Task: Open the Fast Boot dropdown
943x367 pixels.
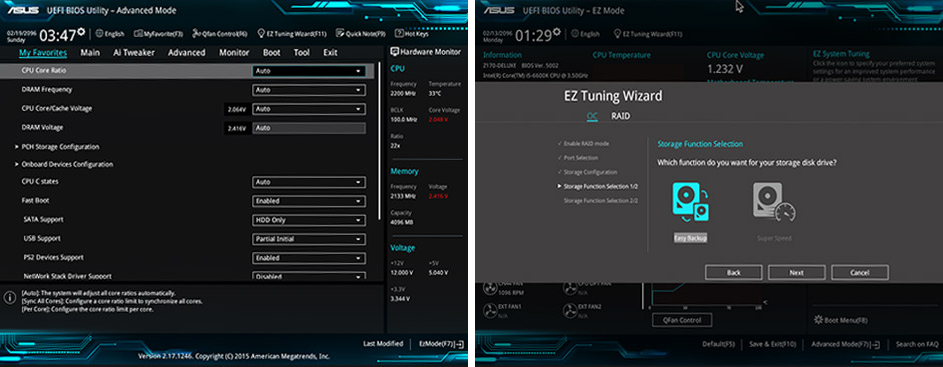Action: coord(309,201)
